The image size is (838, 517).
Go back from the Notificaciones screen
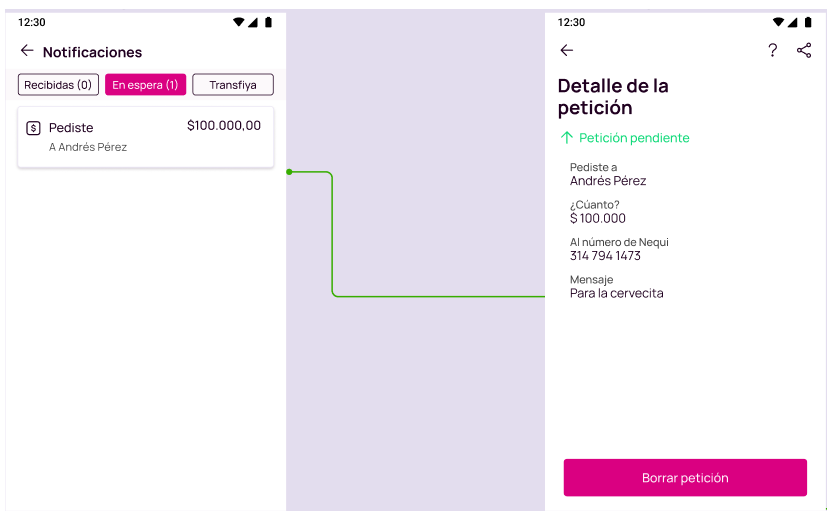[x=27, y=51]
